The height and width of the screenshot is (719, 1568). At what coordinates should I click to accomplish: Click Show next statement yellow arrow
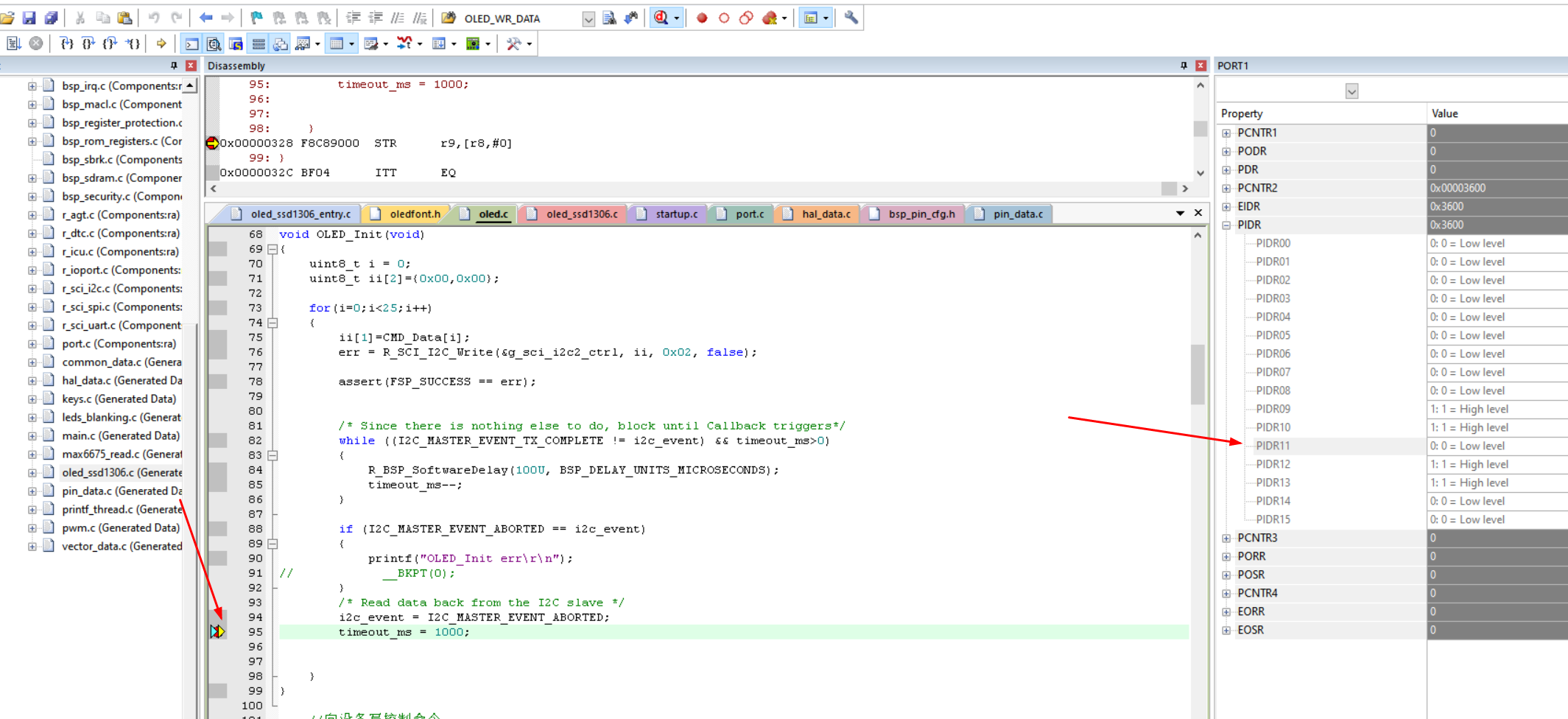[161, 43]
